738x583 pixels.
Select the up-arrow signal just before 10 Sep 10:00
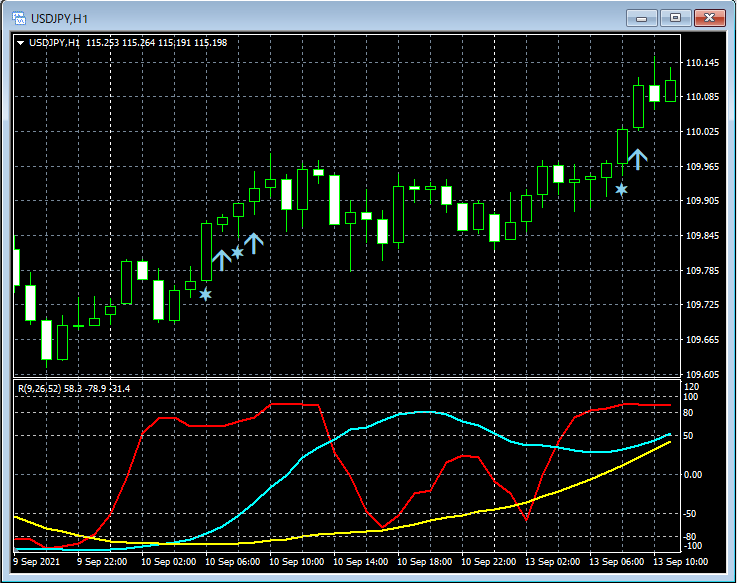254,243
